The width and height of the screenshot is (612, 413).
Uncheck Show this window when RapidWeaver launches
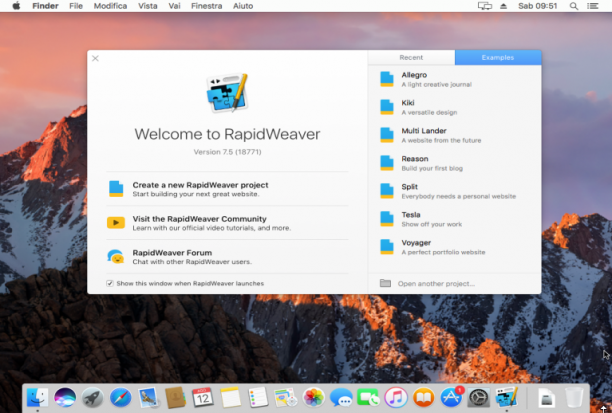110,283
